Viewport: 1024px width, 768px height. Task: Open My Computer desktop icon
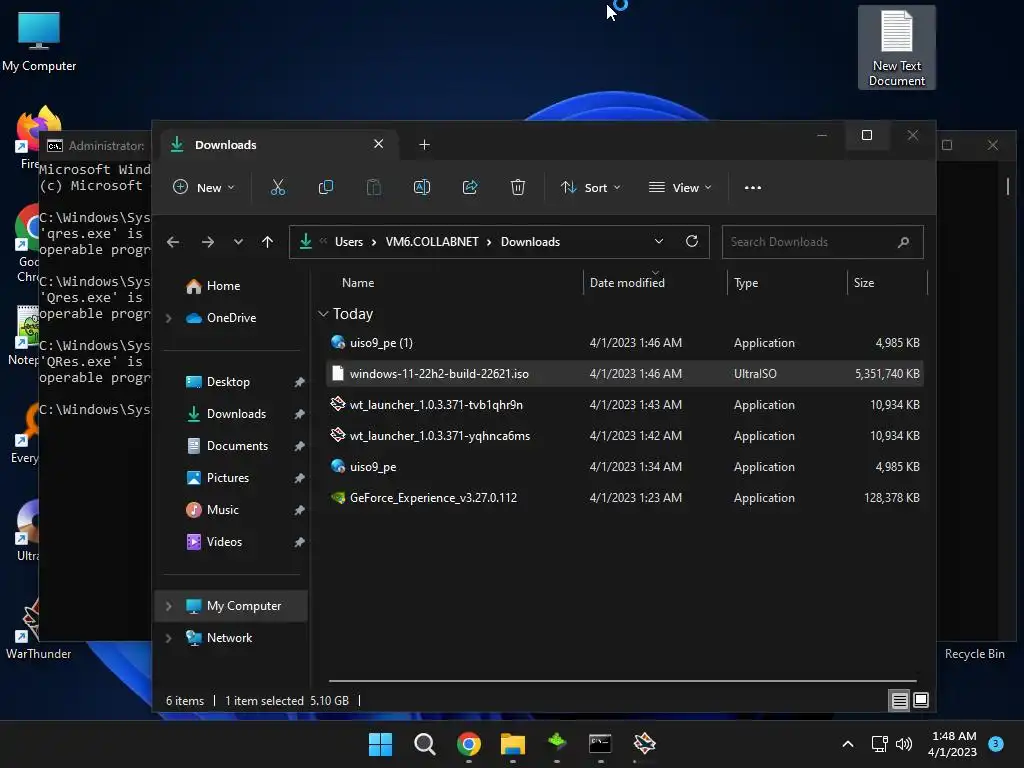click(39, 42)
